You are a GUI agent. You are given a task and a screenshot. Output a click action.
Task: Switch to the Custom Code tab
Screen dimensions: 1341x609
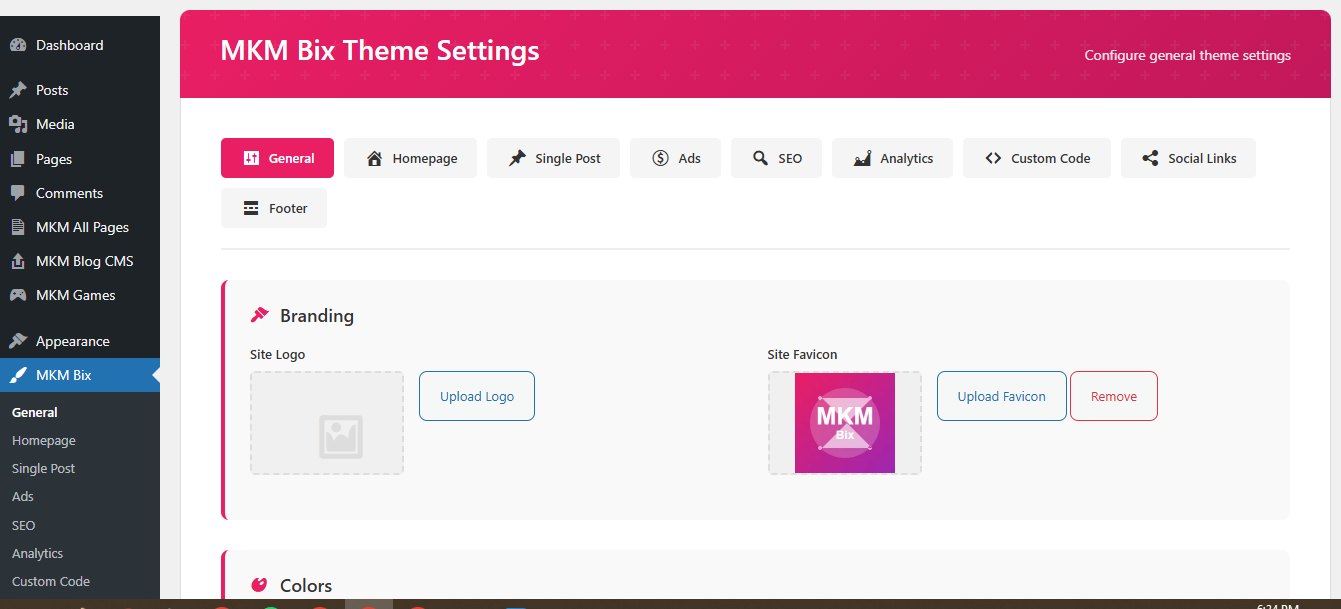[1036, 158]
